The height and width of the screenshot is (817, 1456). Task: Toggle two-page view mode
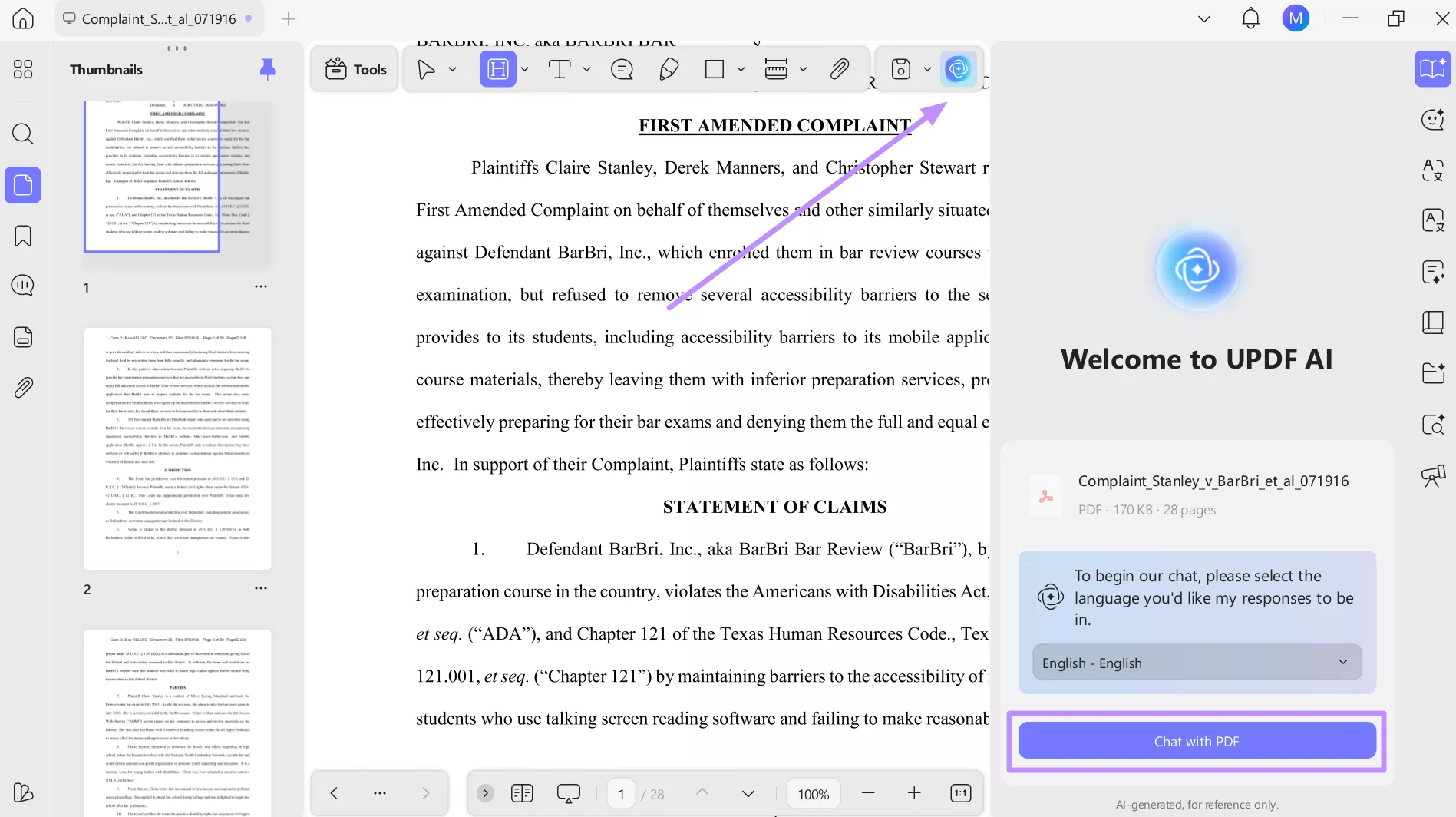(x=522, y=792)
